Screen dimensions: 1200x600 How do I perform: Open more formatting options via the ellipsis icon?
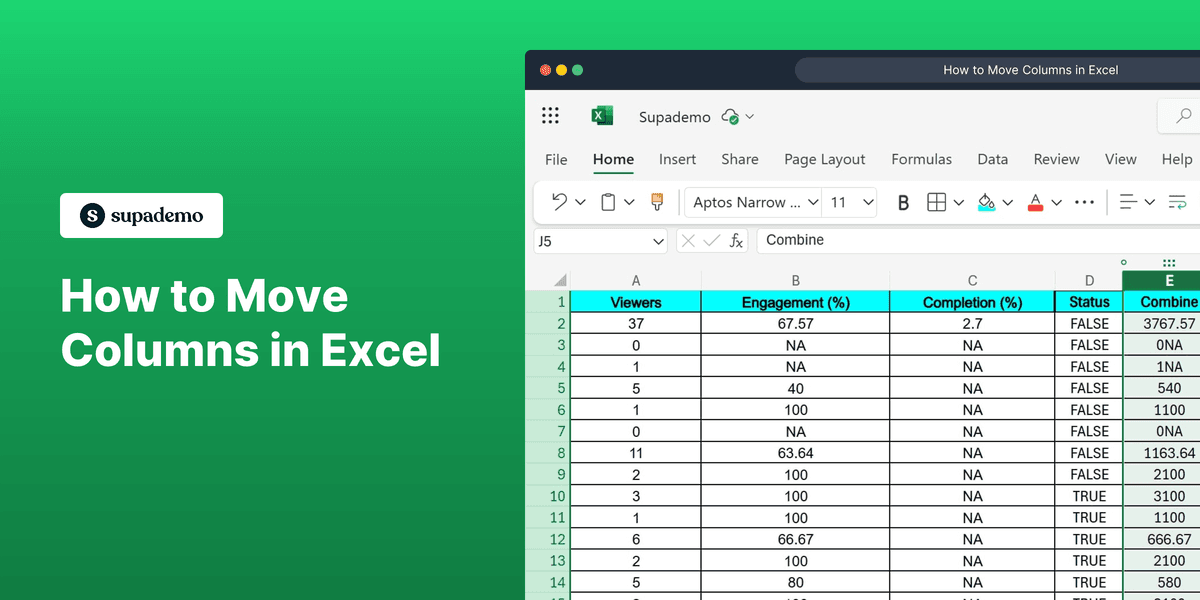[x=1084, y=202]
